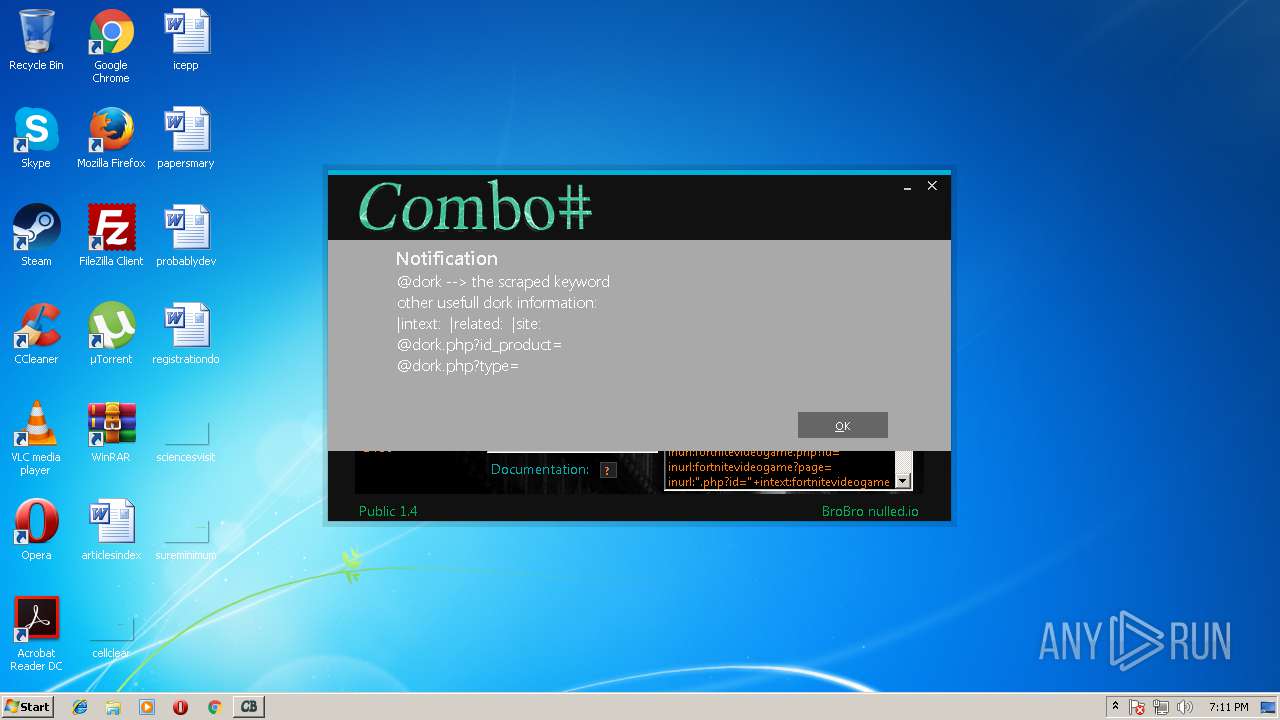The height and width of the screenshot is (720, 1280).
Task: Launch Google Chrome from the desktop
Action: coord(111,46)
